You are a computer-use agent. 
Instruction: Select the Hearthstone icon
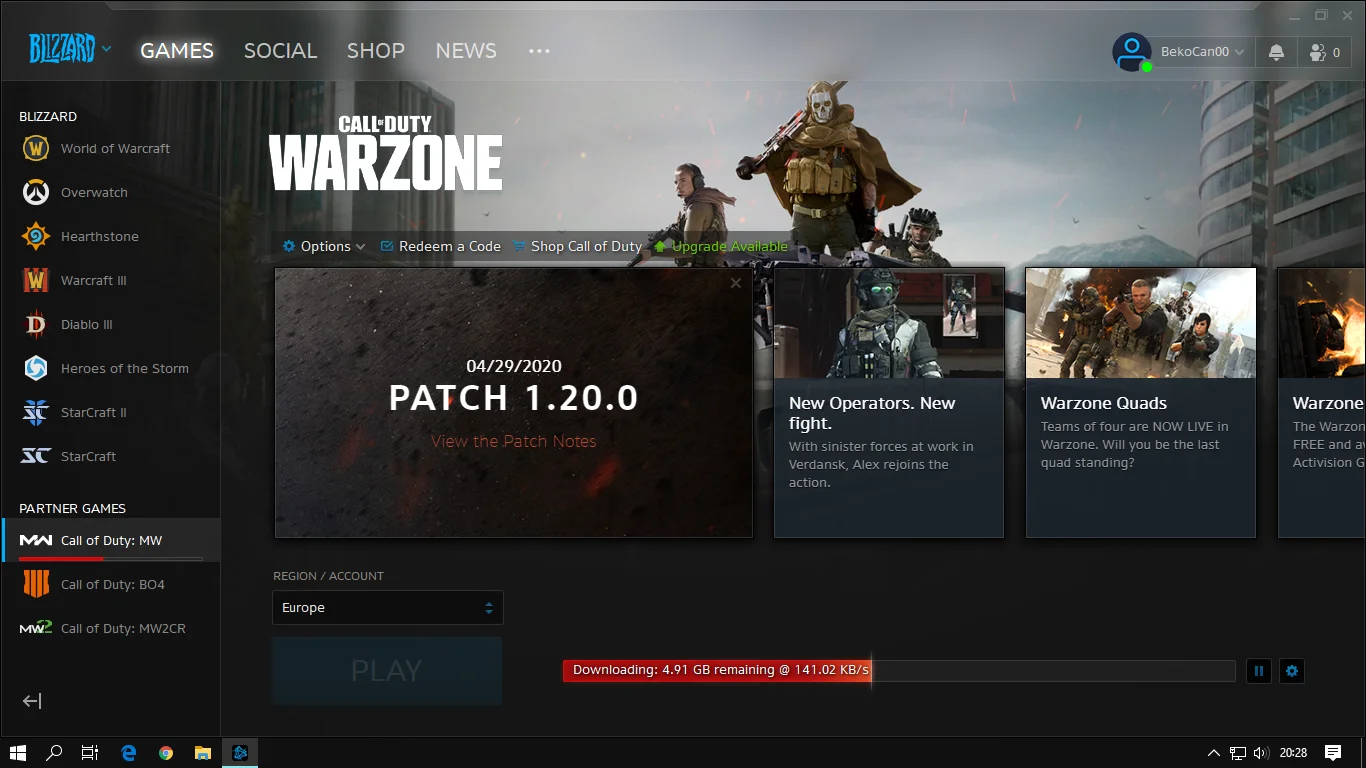click(x=36, y=236)
